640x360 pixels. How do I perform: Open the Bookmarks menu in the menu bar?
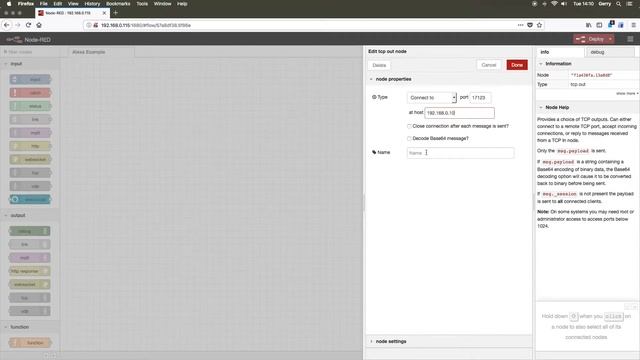pyautogui.click(x=118, y=4)
